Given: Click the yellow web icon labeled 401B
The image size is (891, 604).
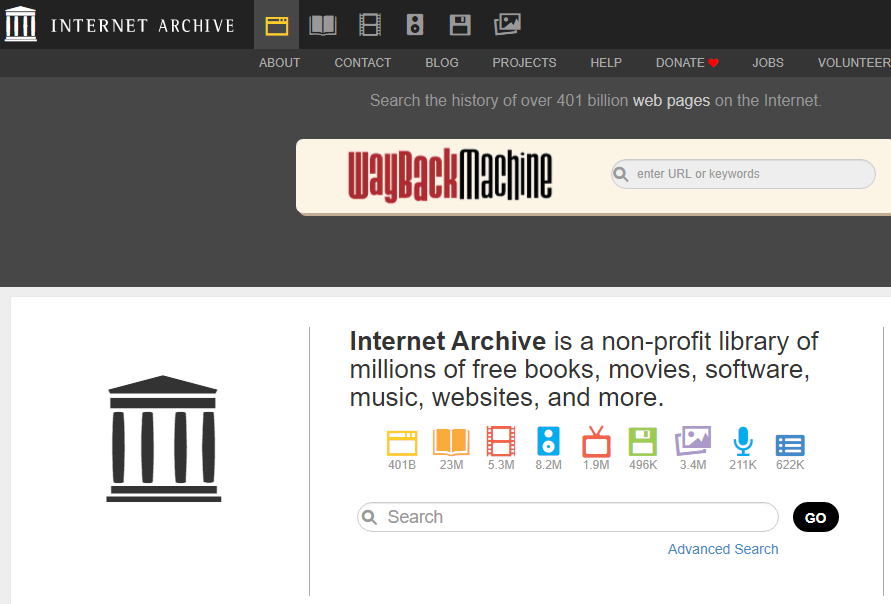Looking at the screenshot, I should (x=402, y=443).
